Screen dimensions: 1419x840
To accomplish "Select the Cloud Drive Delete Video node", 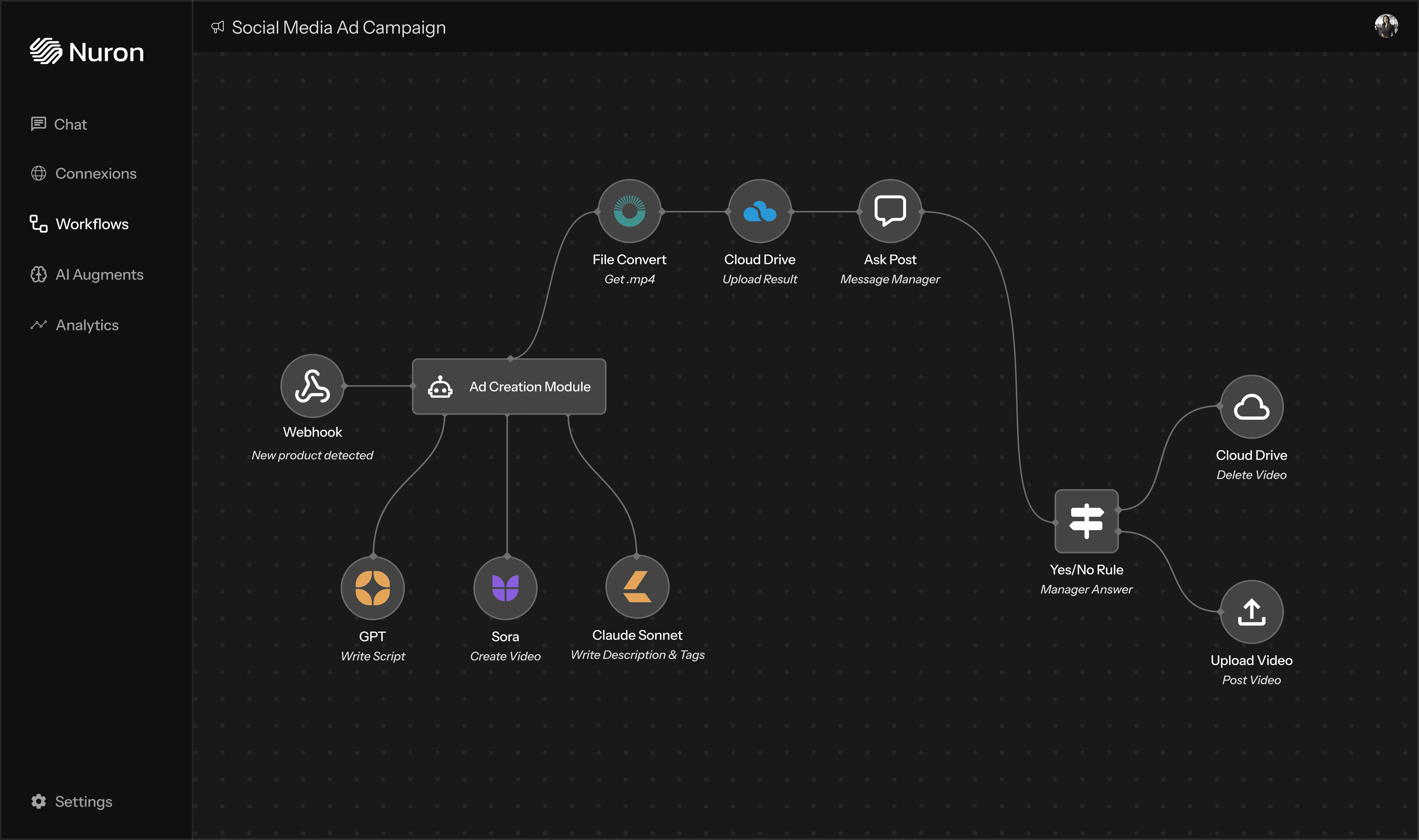I will tap(1251, 407).
